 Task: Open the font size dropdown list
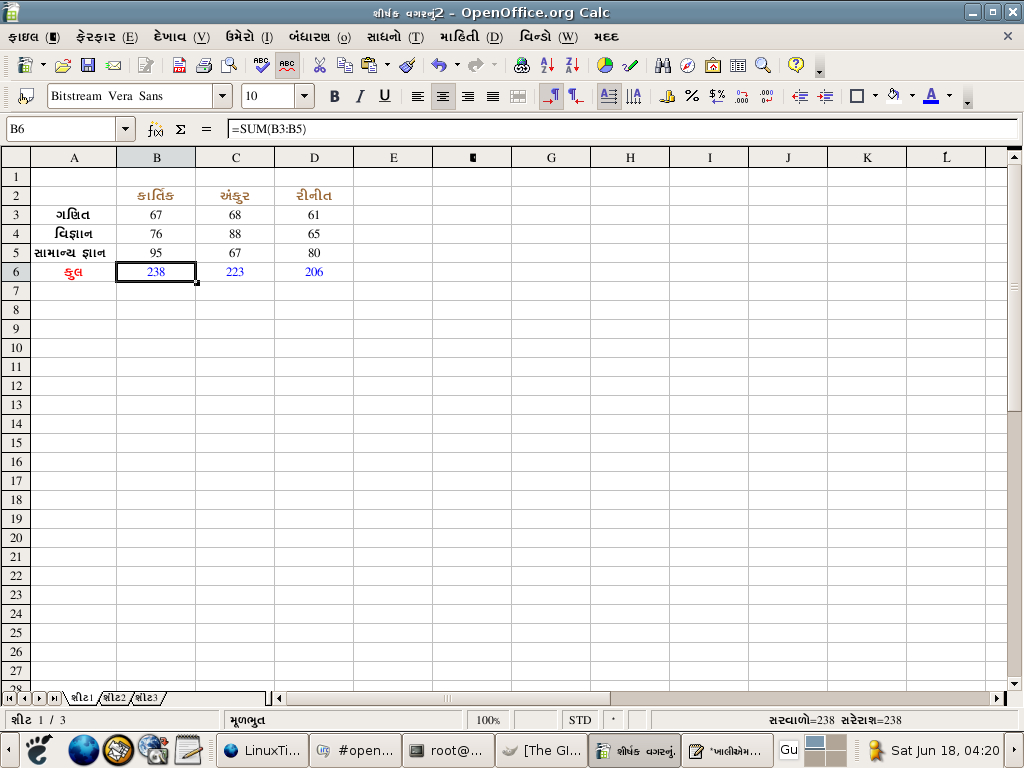304,96
